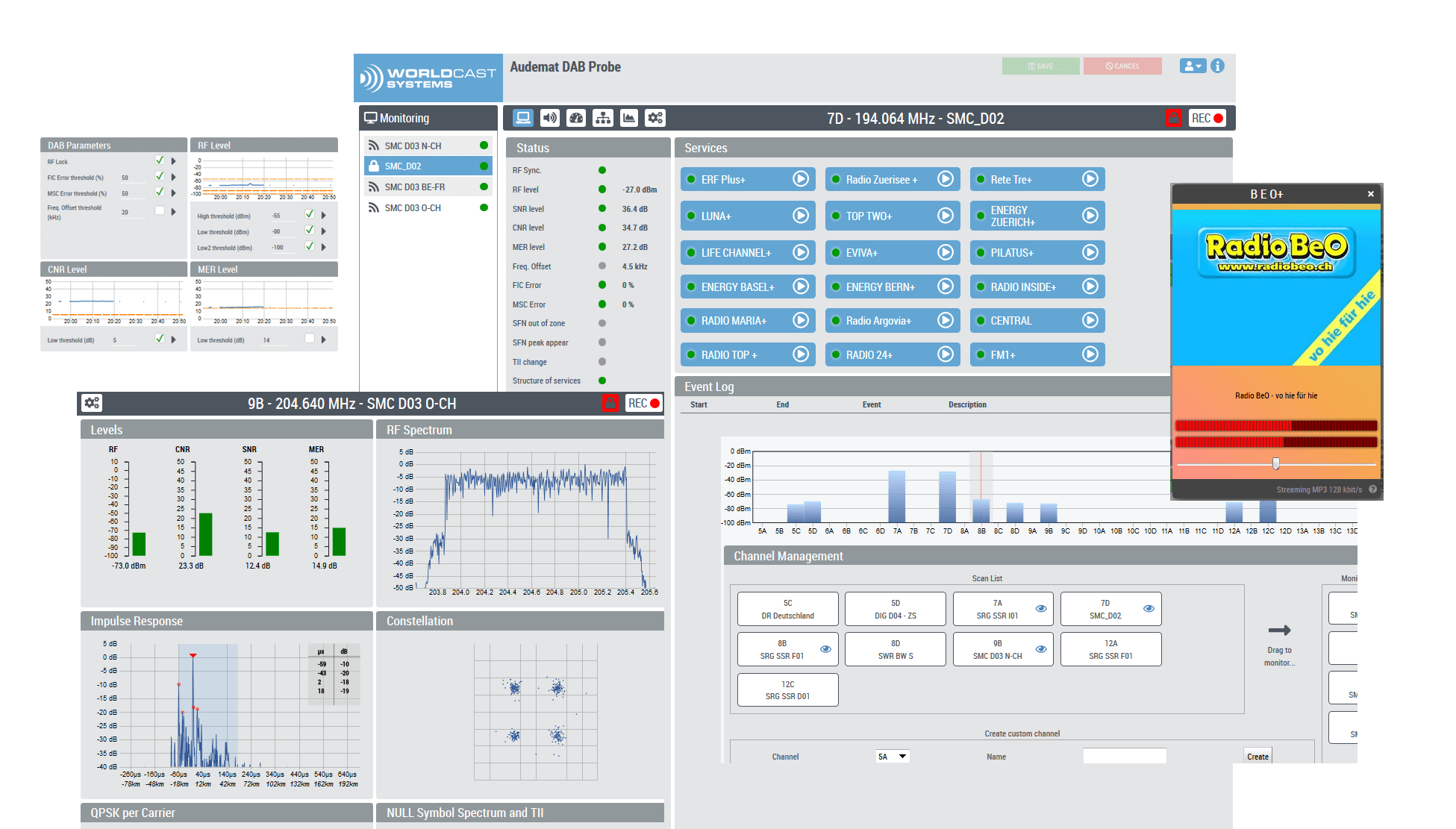Toggle eye icon on 7D SMC_D02 channel

[x=1149, y=609]
